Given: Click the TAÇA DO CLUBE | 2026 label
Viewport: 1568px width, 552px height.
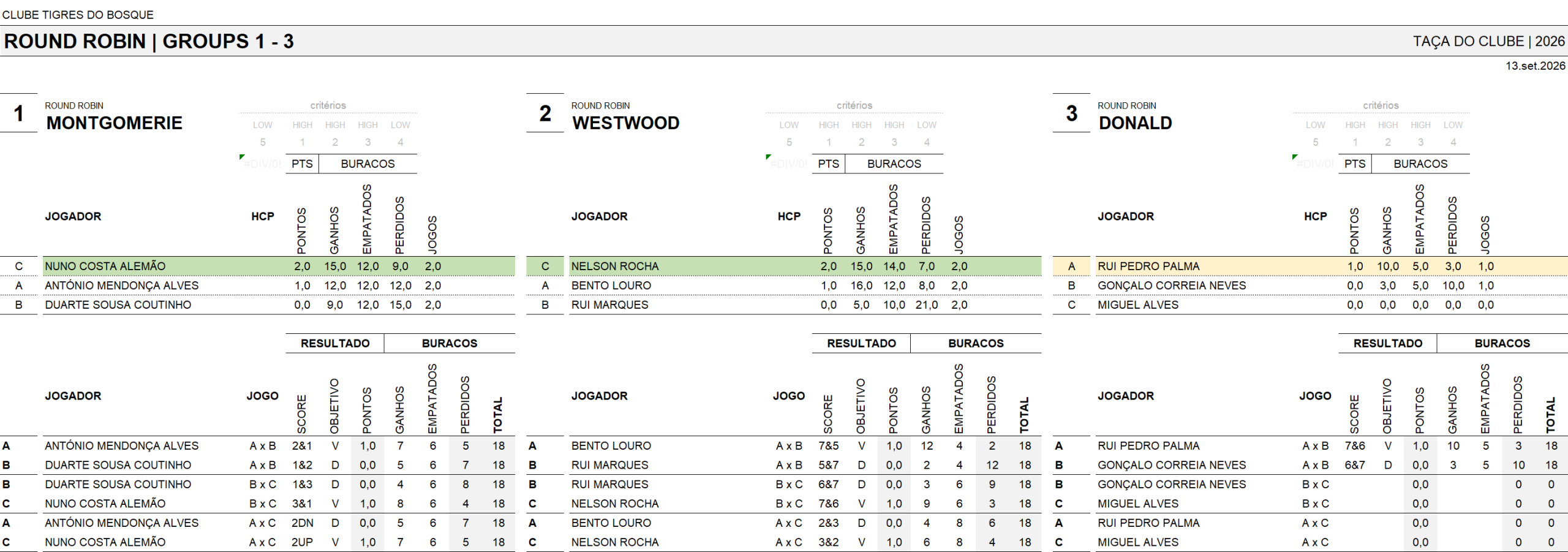Looking at the screenshot, I should (1488, 41).
